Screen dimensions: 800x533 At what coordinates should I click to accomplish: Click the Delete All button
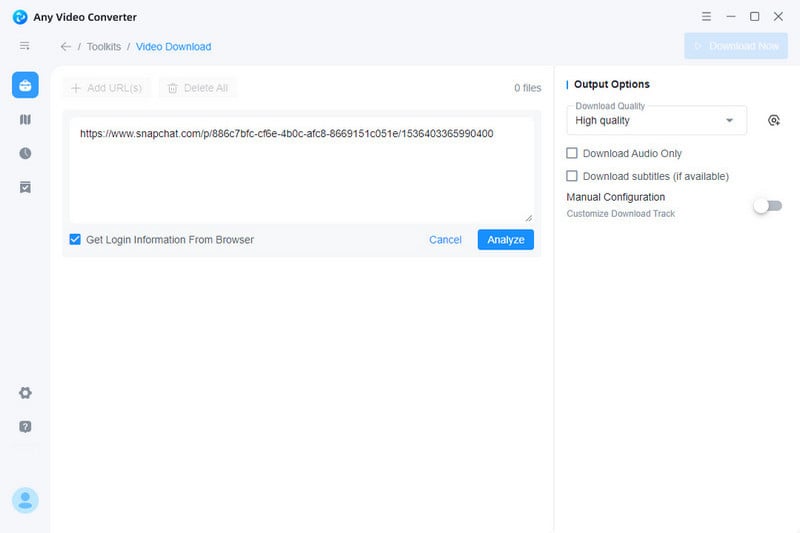tap(197, 88)
